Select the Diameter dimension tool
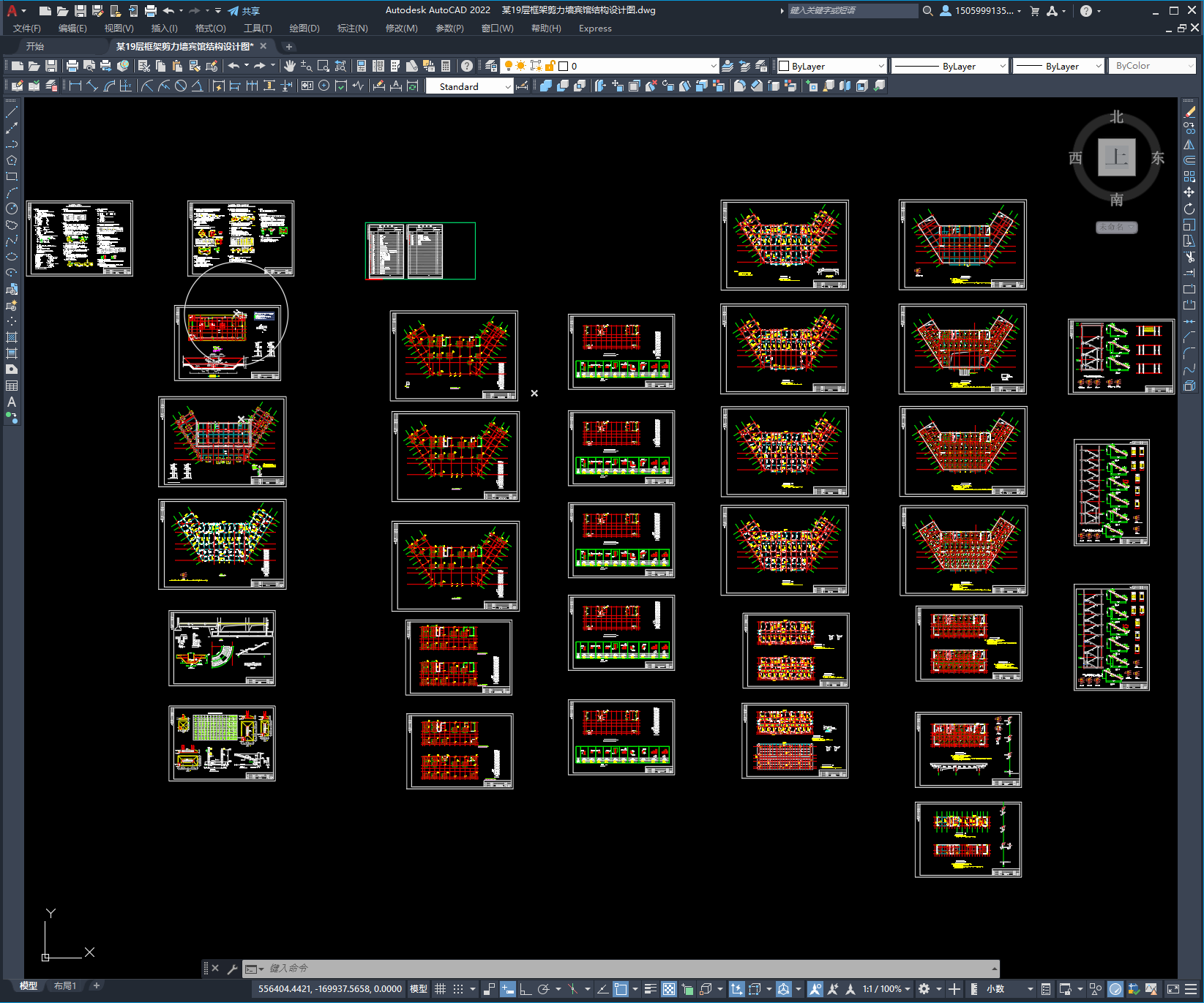This screenshot has width=1204, height=1003. coord(181,86)
